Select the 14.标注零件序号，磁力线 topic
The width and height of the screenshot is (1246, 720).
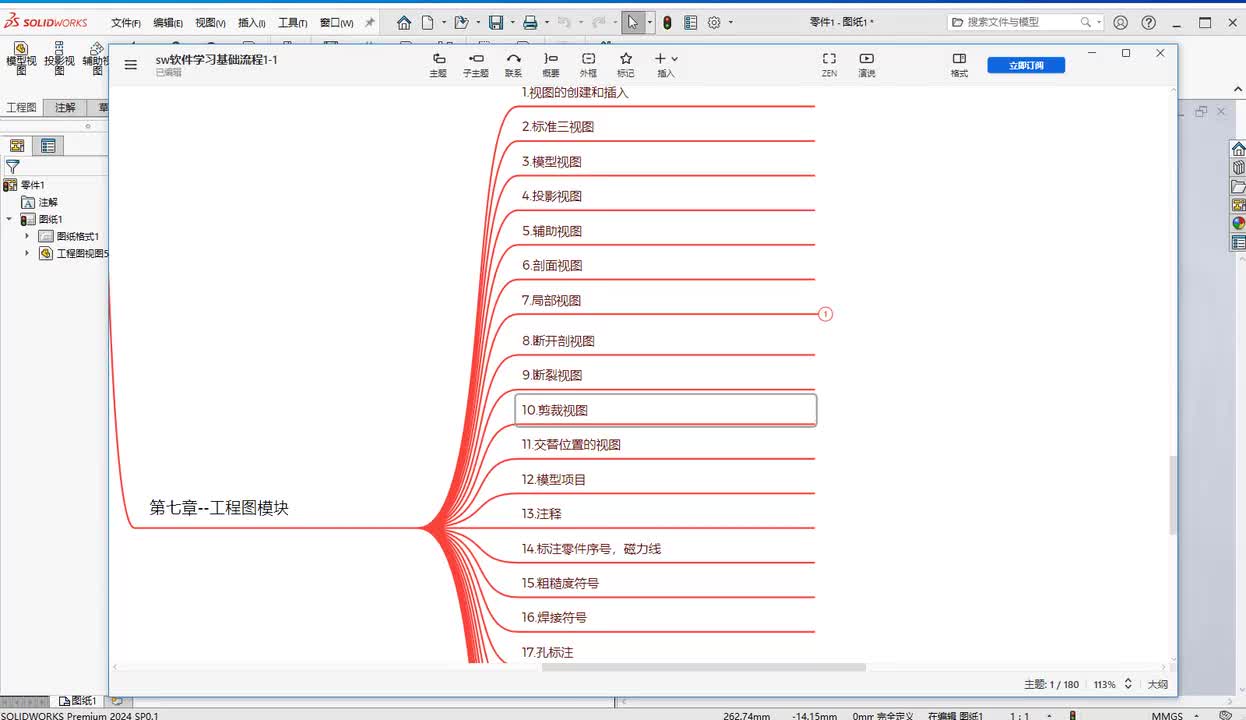click(x=591, y=548)
